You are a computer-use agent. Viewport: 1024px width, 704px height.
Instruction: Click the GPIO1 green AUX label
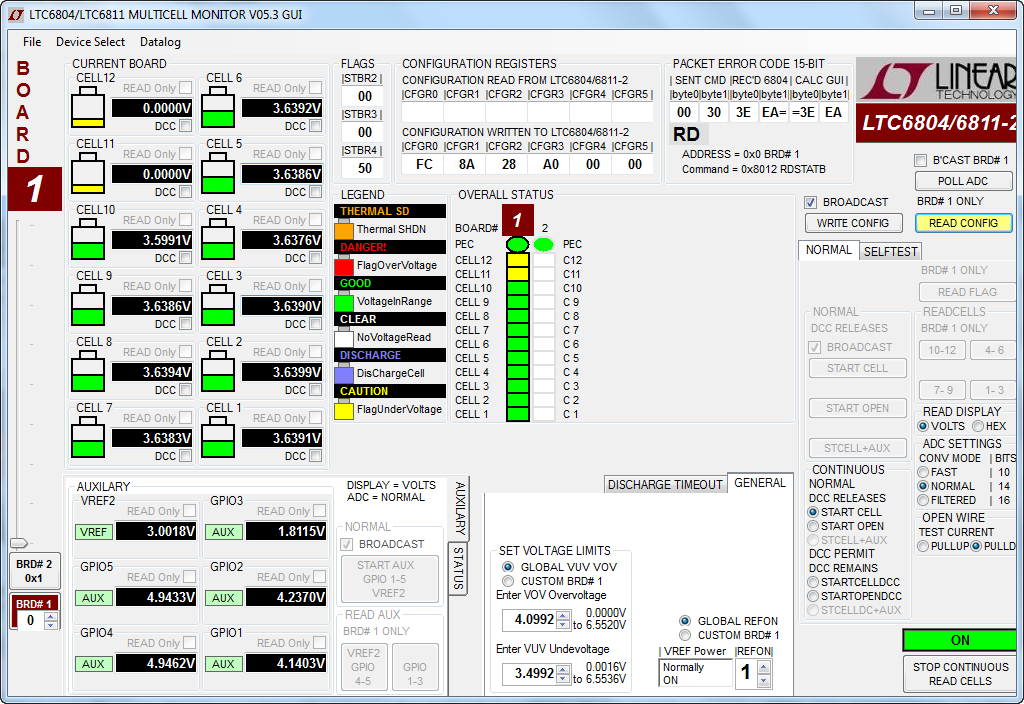pyautogui.click(x=223, y=664)
